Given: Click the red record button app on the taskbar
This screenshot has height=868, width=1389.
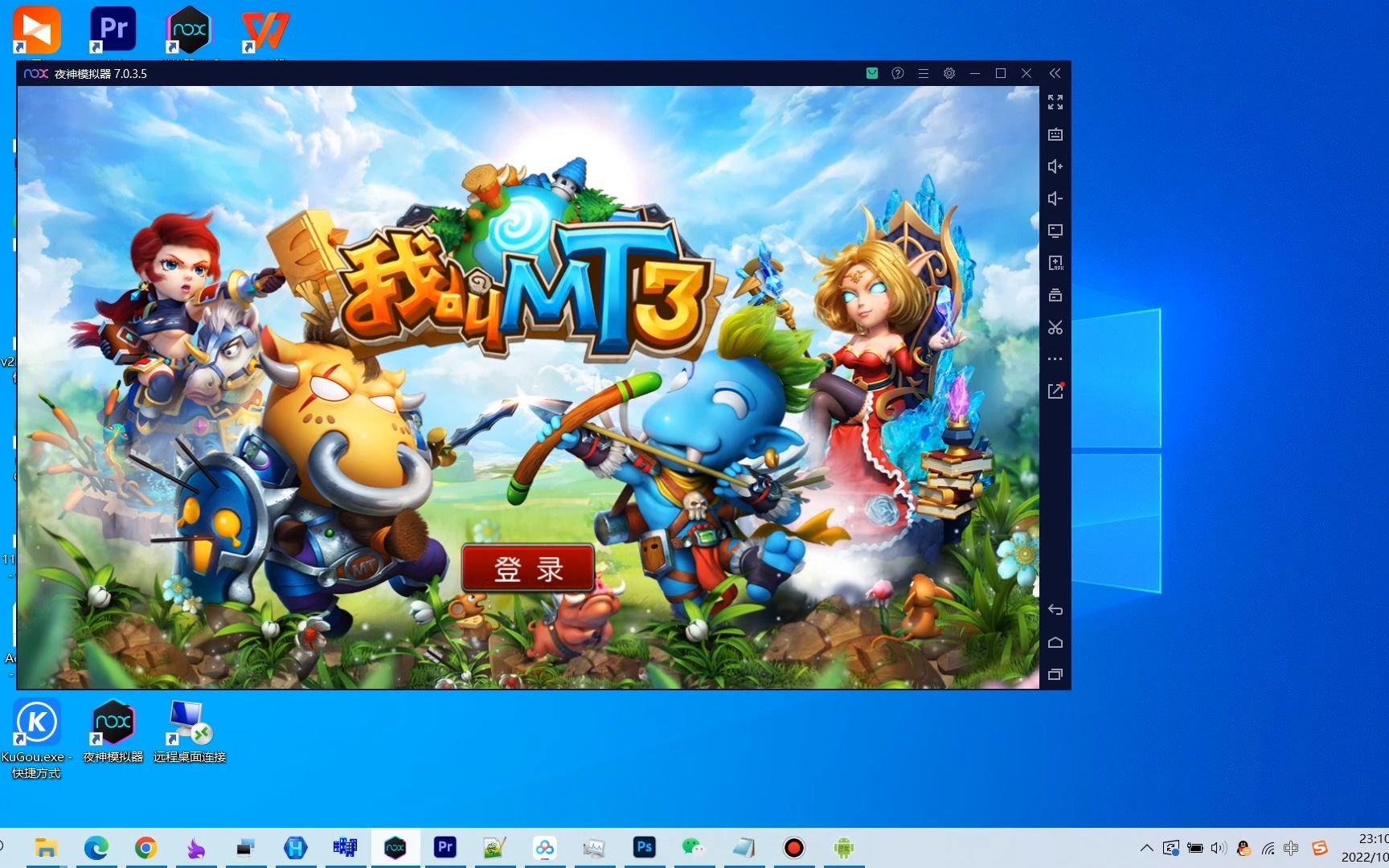Looking at the screenshot, I should tap(793, 848).
